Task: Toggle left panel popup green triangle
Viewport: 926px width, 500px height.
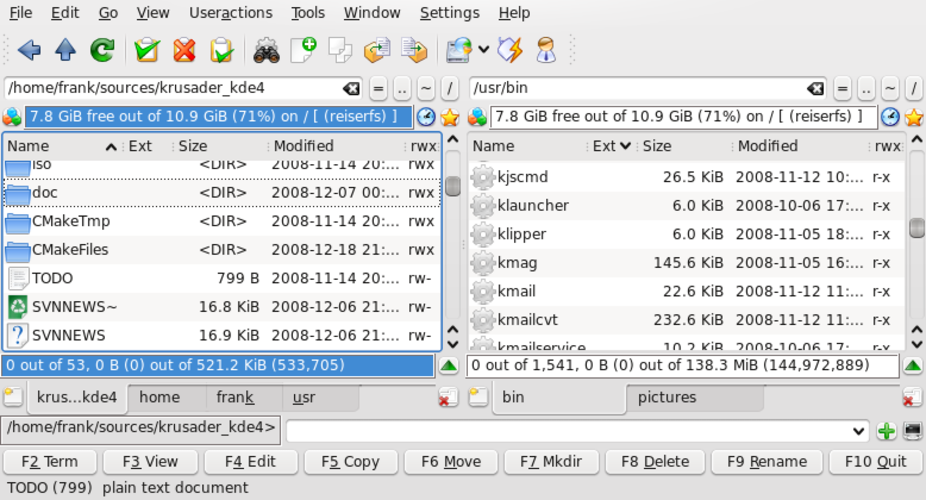Action: pyautogui.click(x=449, y=366)
